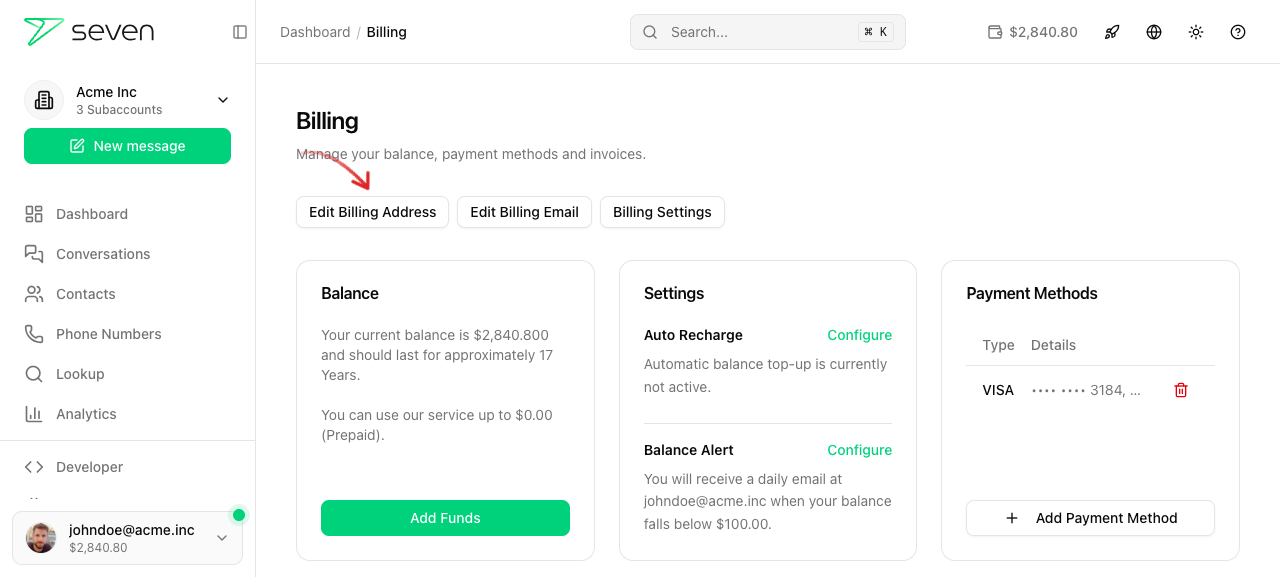
Task: Focus the Search input field
Action: 760,32
